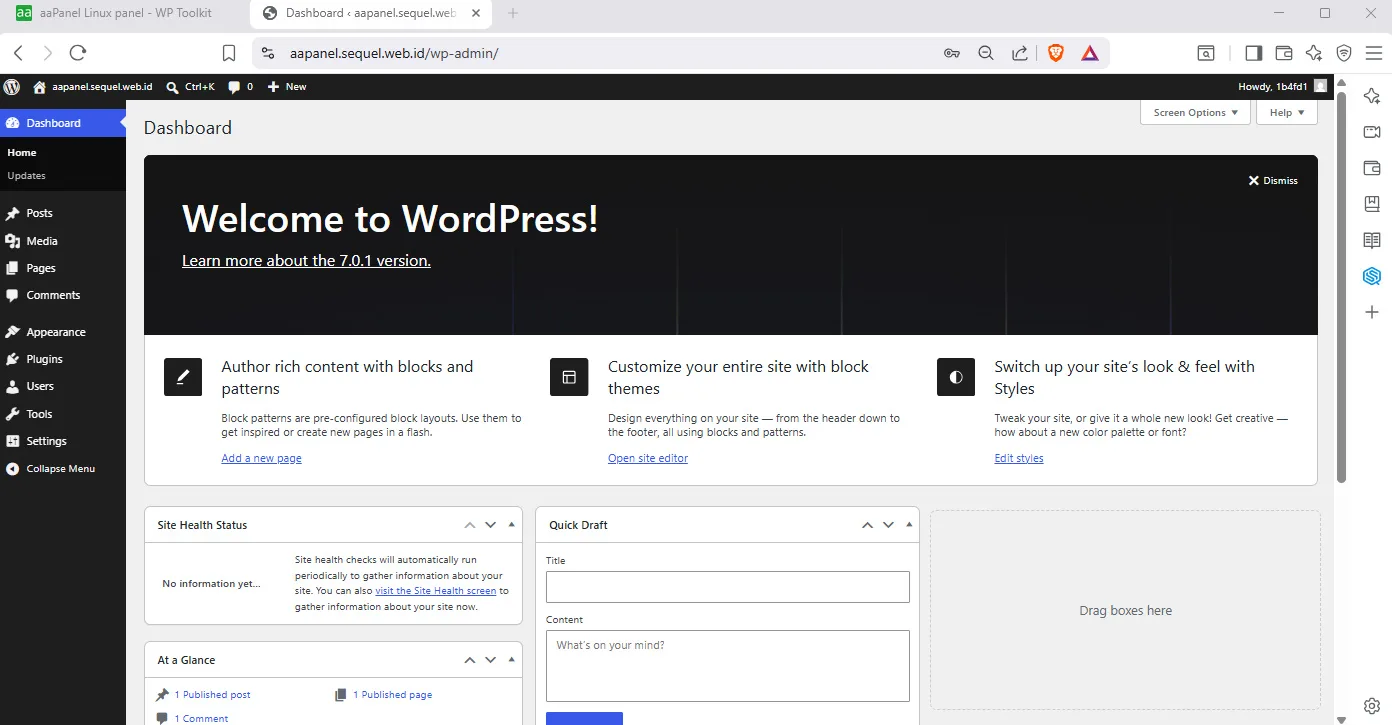Screen dimensions: 1392x725
Task: Open the browser hamburger menu
Action: 1373,53
